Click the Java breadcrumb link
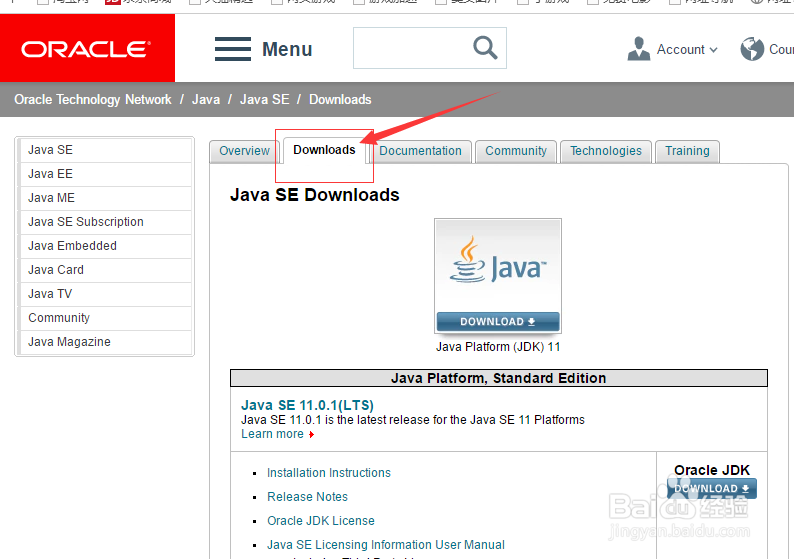Viewport: 794px width, 559px height. pyautogui.click(x=206, y=99)
